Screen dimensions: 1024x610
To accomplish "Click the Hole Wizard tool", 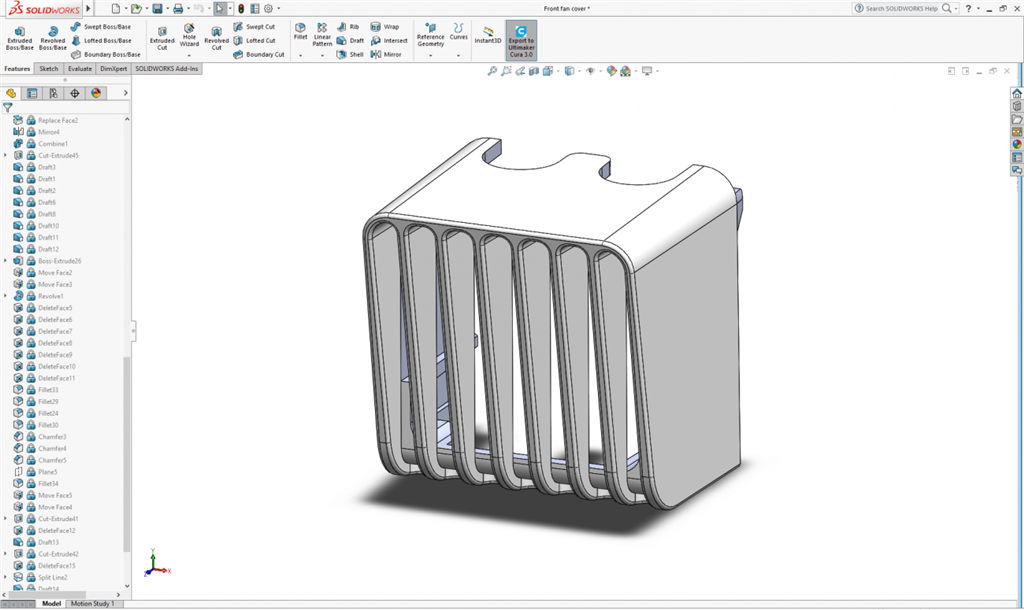I will point(189,37).
